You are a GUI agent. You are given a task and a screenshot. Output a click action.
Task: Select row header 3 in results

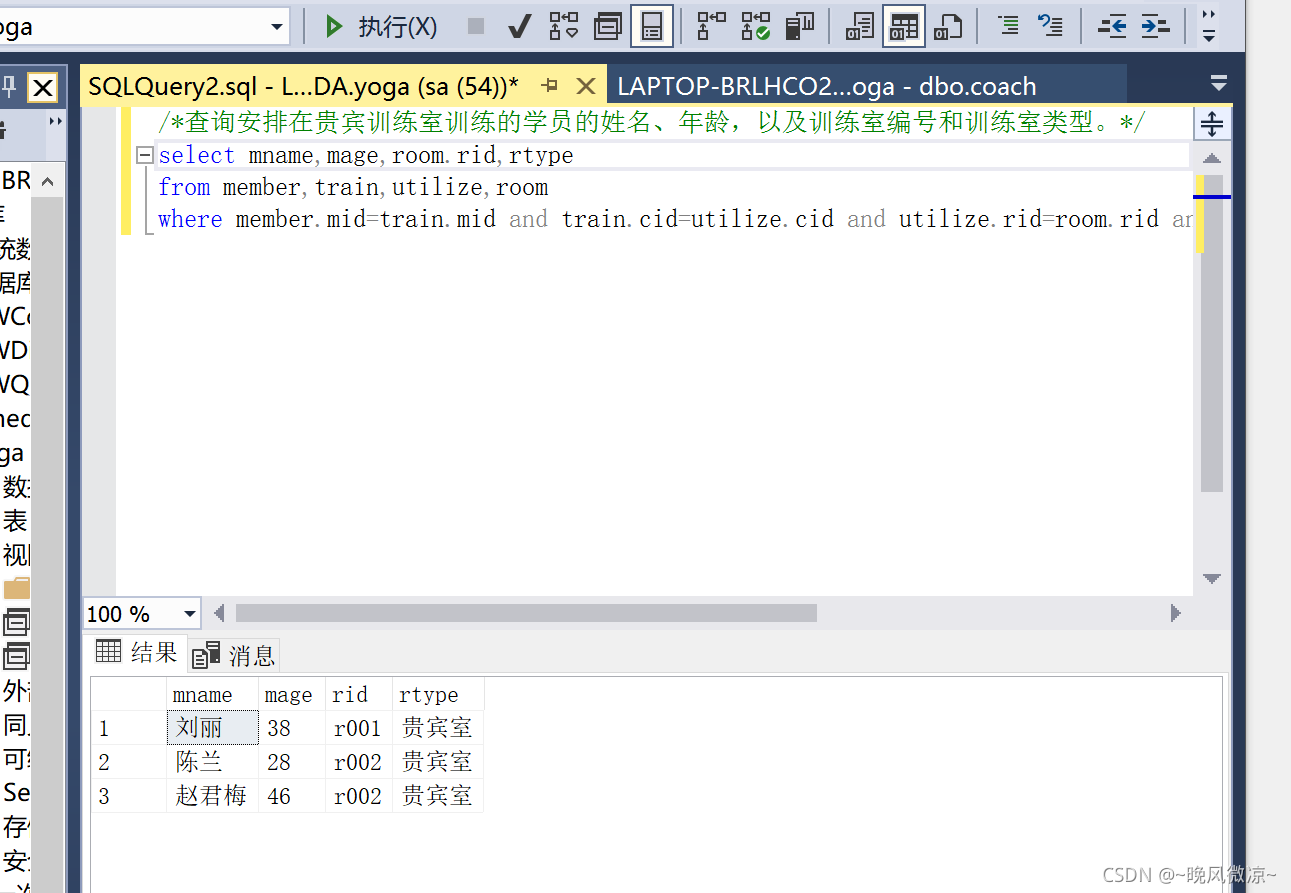pyautogui.click(x=129, y=796)
